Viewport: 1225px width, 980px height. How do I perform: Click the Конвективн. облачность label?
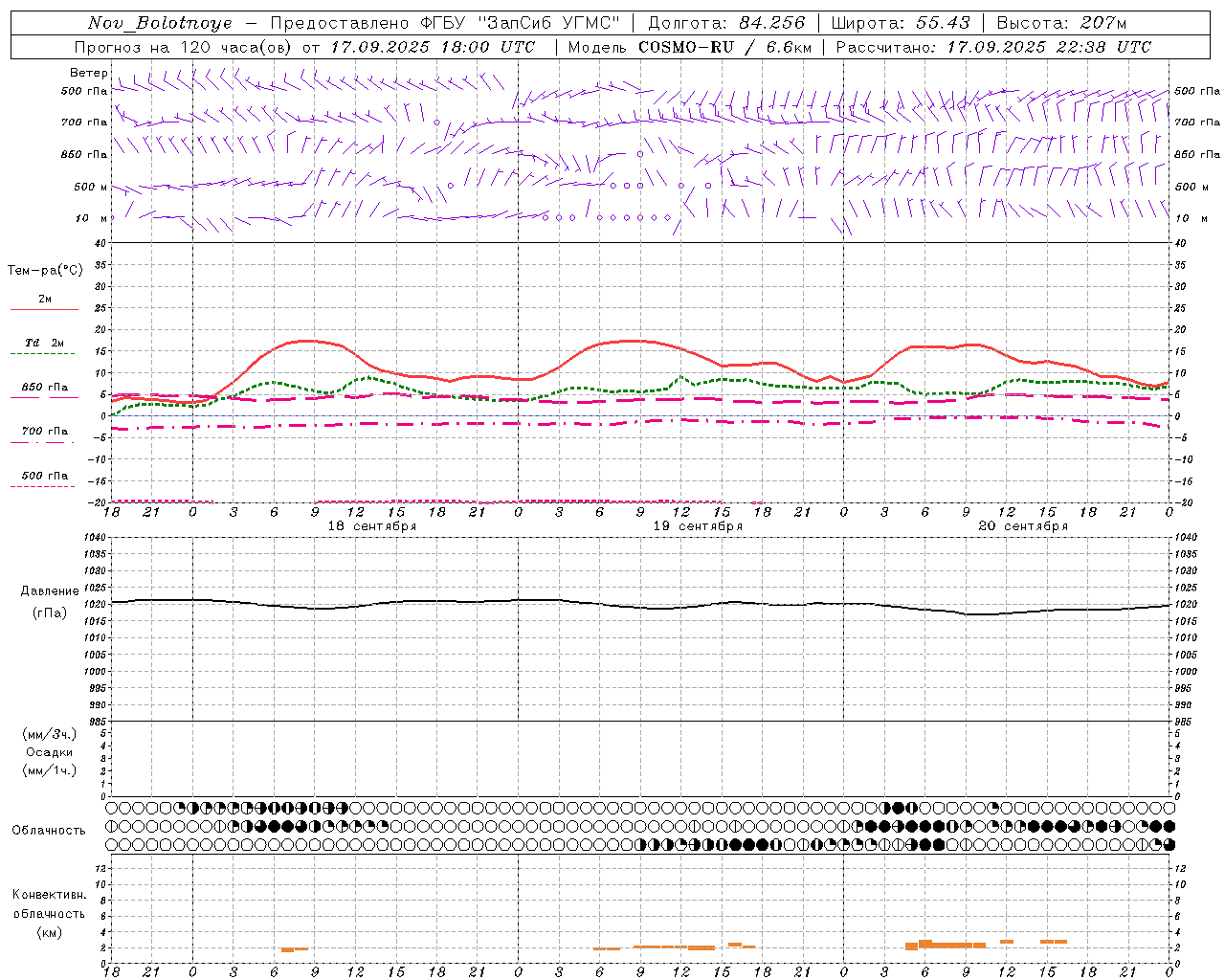coord(49,904)
